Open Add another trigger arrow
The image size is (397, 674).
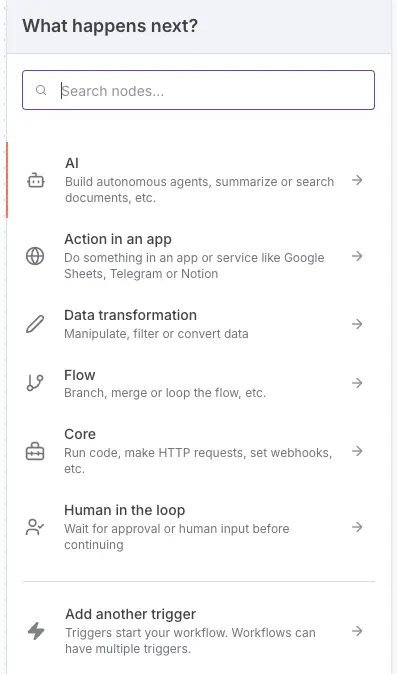(x=357, y=631)
